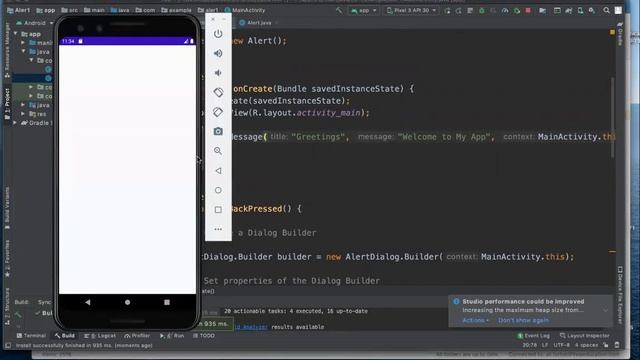640x360 pixels.
Task: Click the editor vertical scrollbar
Action: [x=612, y=117]
